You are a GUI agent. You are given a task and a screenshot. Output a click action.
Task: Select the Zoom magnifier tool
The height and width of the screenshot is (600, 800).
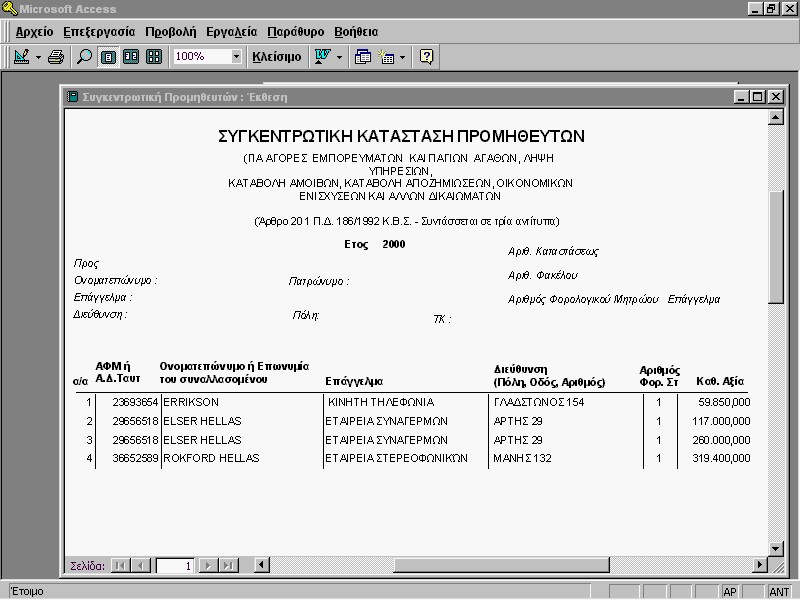click(84, 56)
